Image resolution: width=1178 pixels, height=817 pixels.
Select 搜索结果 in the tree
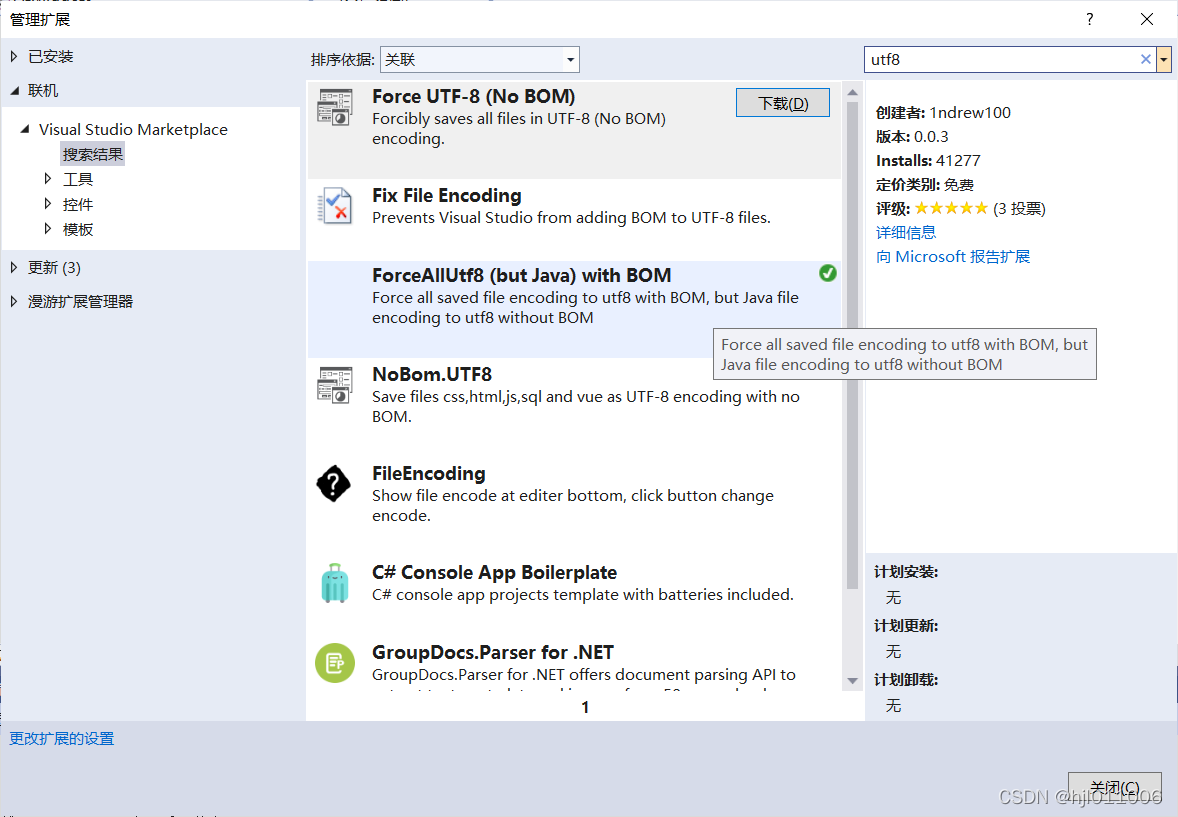point(93,155)
